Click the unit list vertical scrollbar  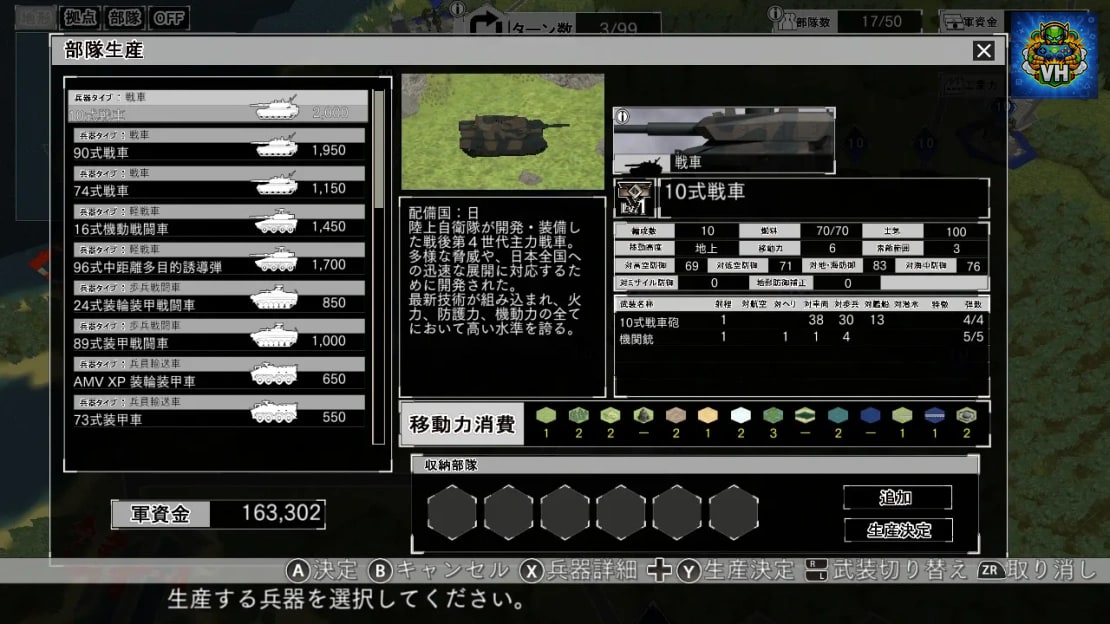(379, 268)
